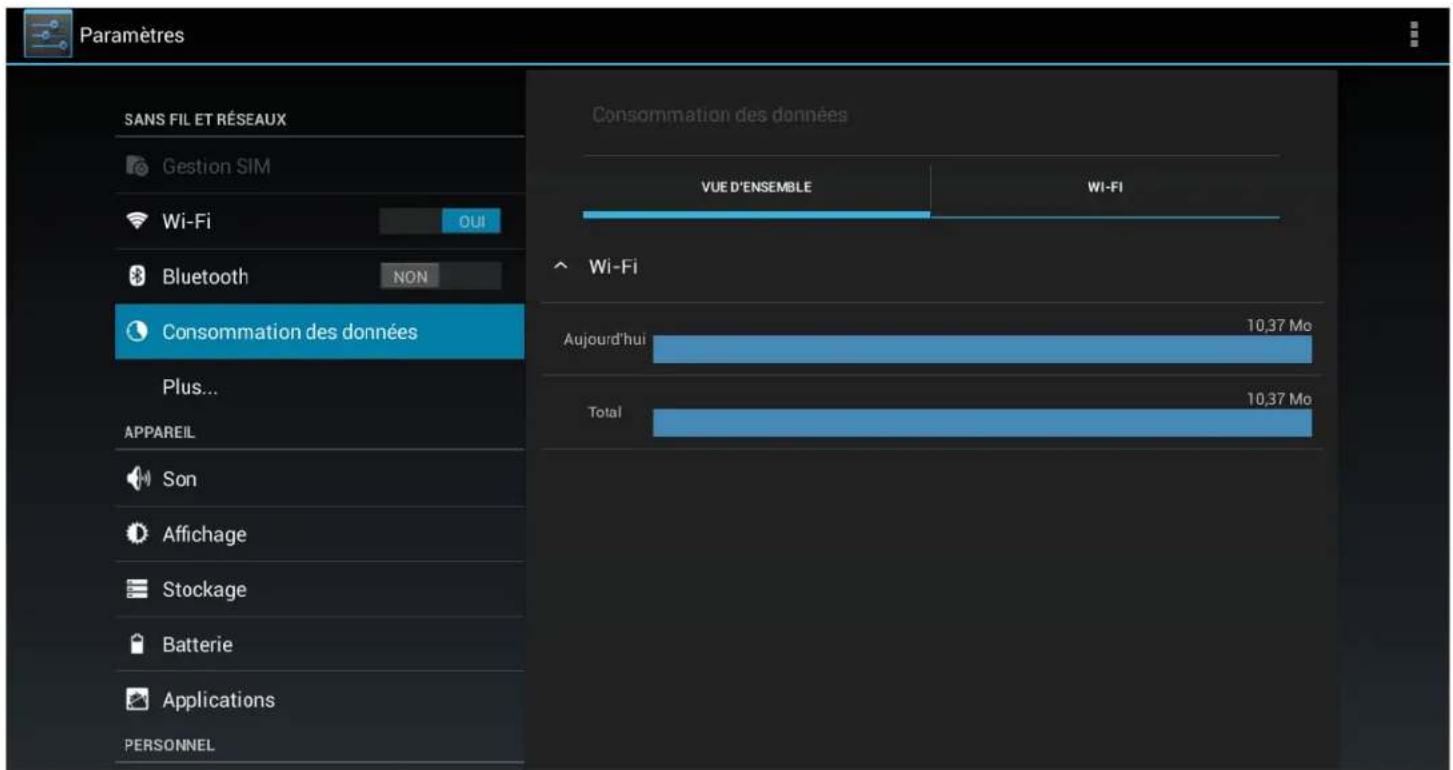The image size is (1453, 770).
Task: Click the APPAREIL section header
Action: click(x=160, y=433)
